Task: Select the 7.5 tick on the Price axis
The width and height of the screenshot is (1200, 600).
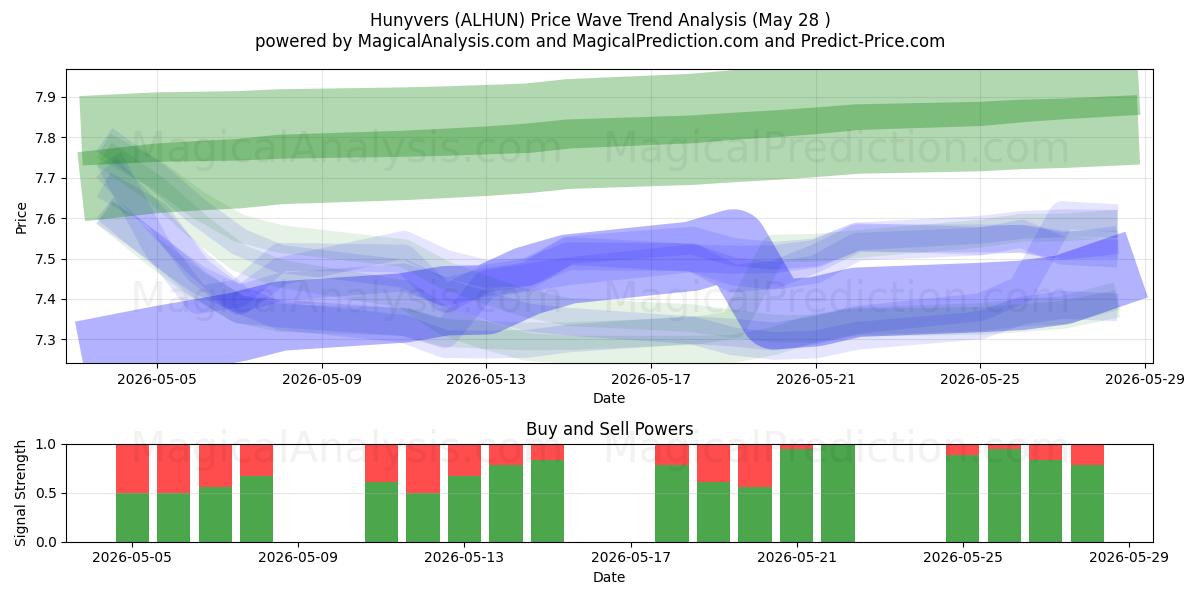Action: pyautogui.click(x=44, y=259)
